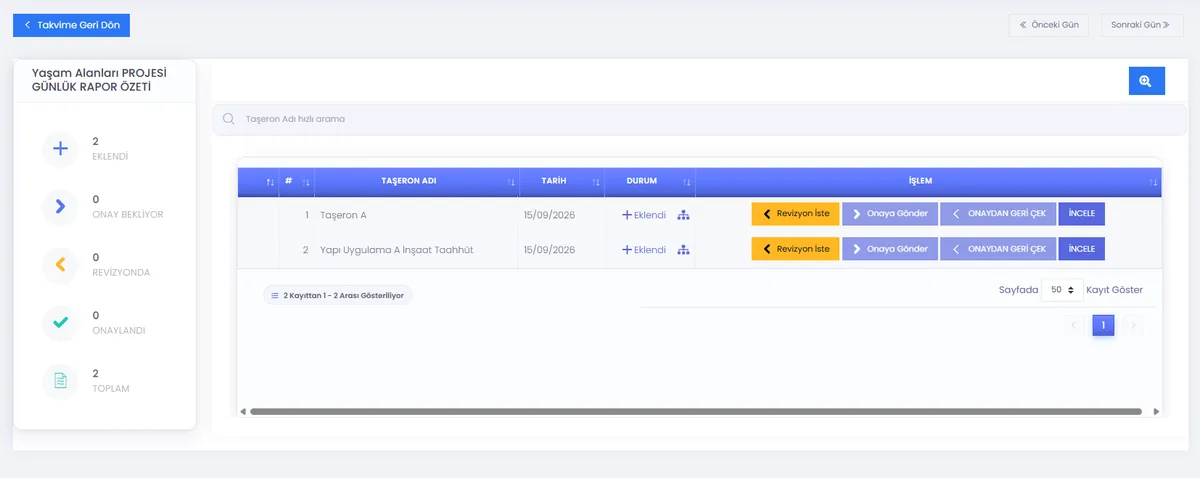Image resolution: width=1200 pixels, height=478 pixels.
Task: Sort by TAŞERON ADI column header
Action: [416, 182]
